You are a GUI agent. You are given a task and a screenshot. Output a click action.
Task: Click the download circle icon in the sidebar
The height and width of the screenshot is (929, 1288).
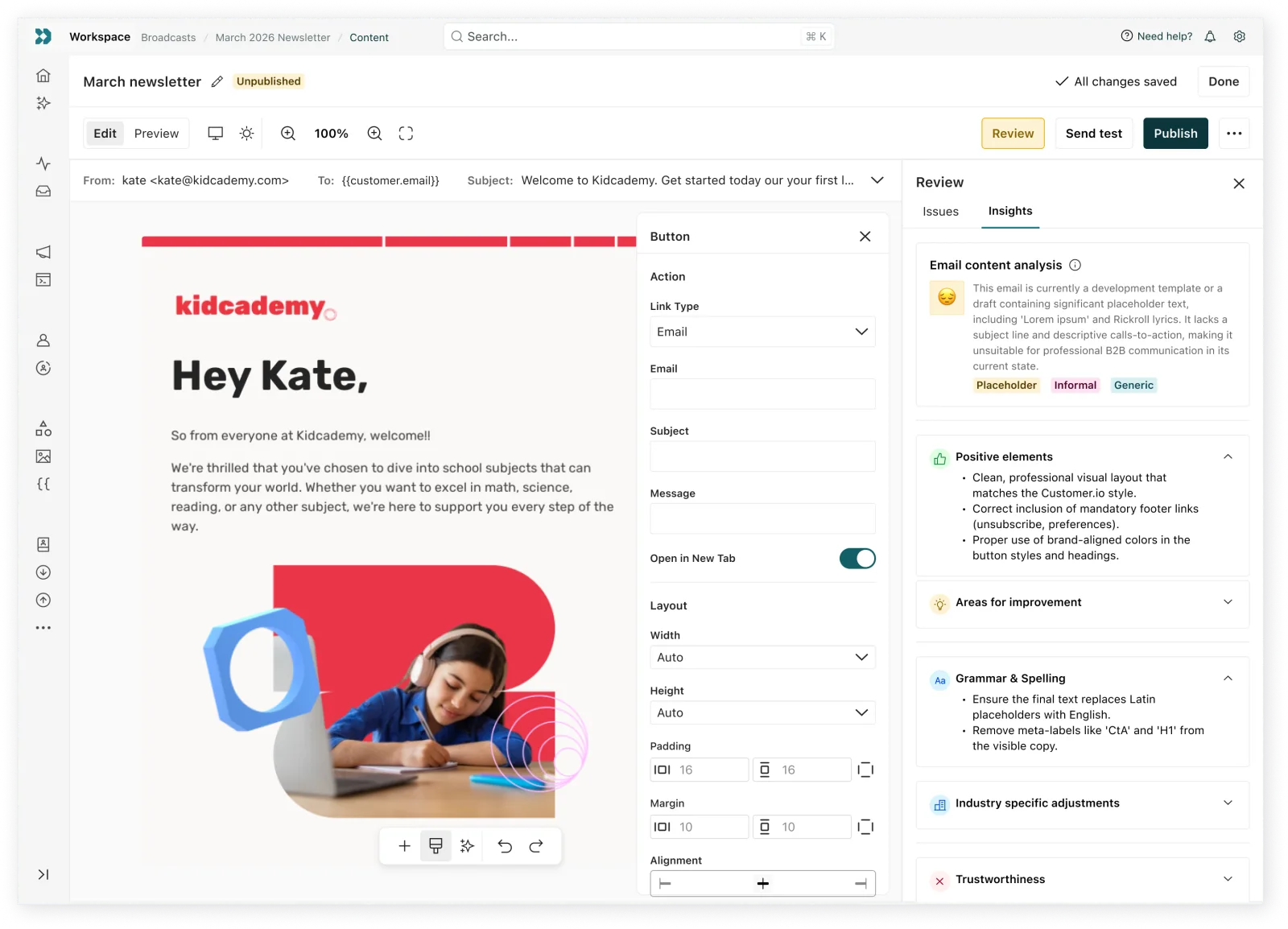[x=43, y=572]
